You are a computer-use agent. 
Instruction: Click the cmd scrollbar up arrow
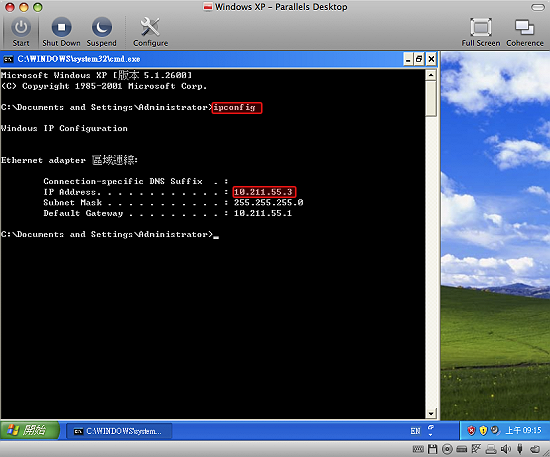pos(431,75)
